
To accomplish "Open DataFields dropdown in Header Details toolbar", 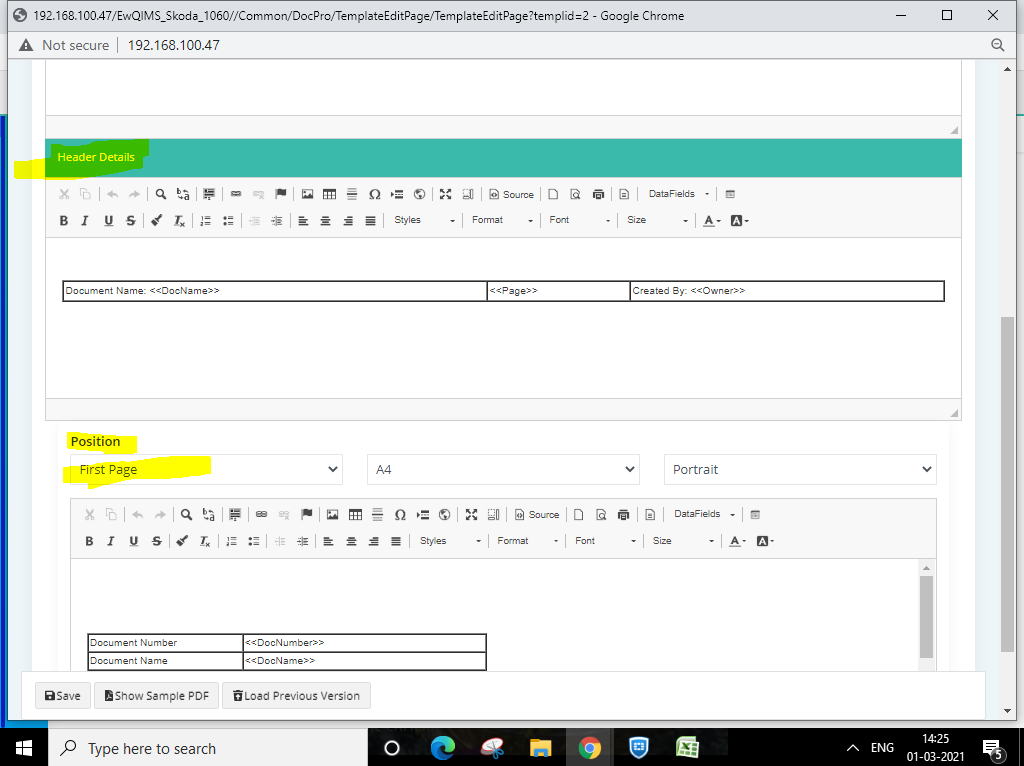I will click(679, 194).
